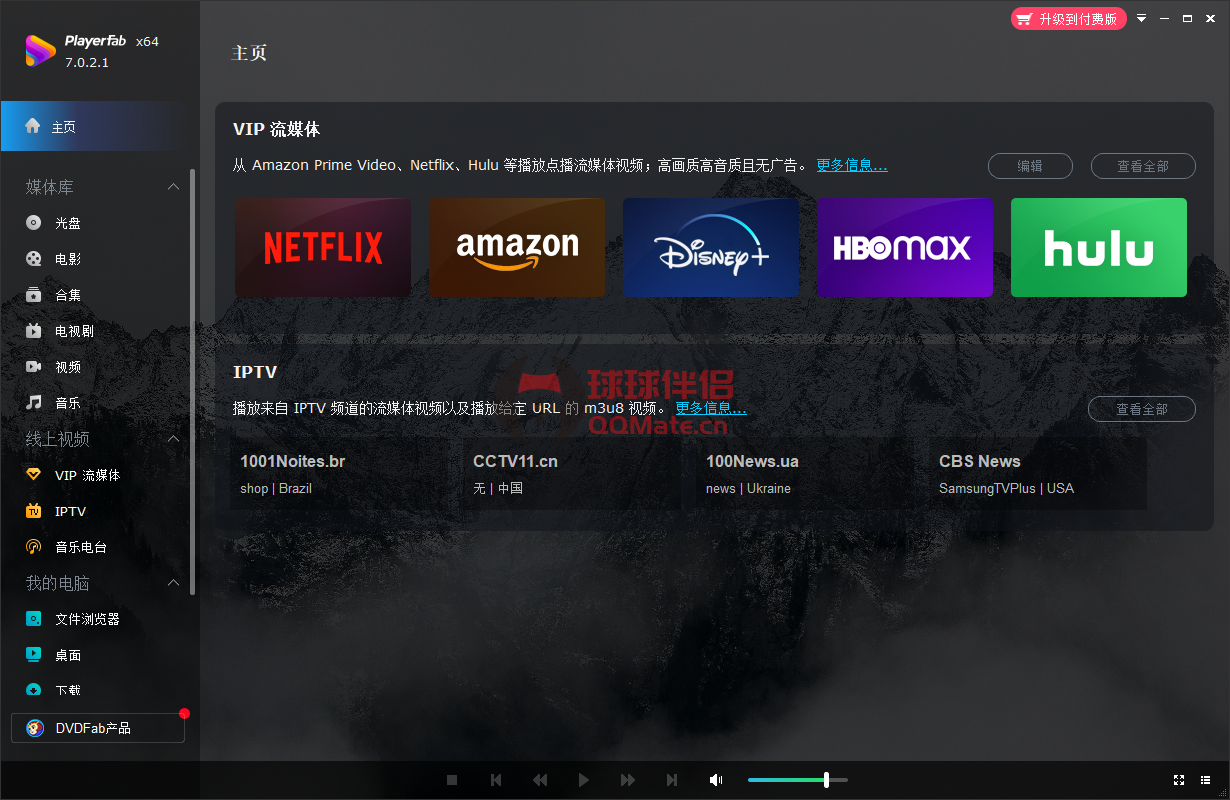Adjust the volume slider
1230x800 pixels.
tap(828, 779)
